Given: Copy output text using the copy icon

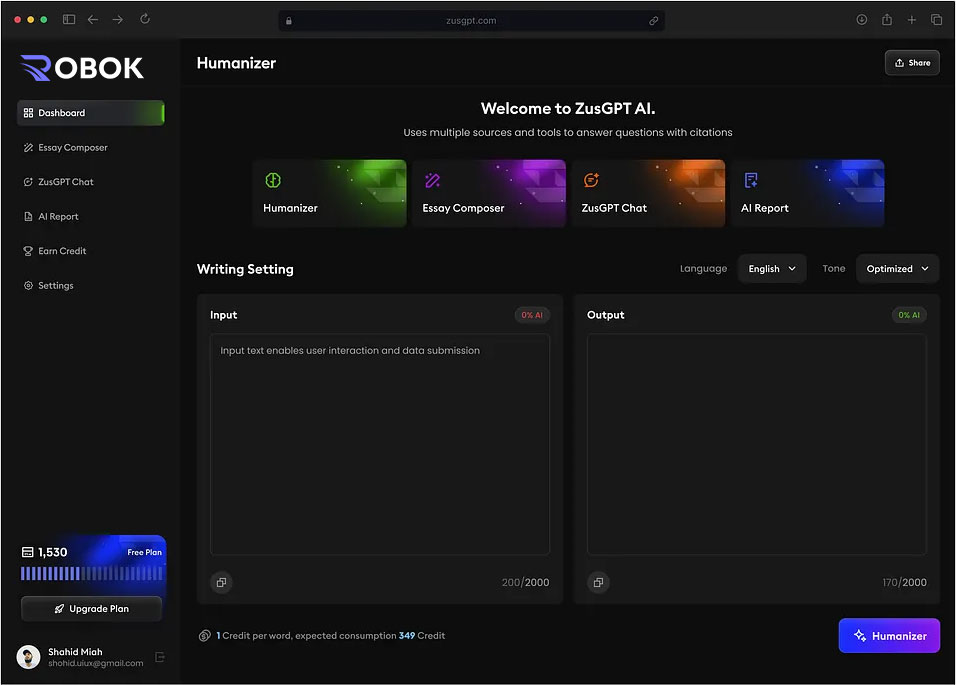Looking at the screenshot, I should click(x=598, y=582).
